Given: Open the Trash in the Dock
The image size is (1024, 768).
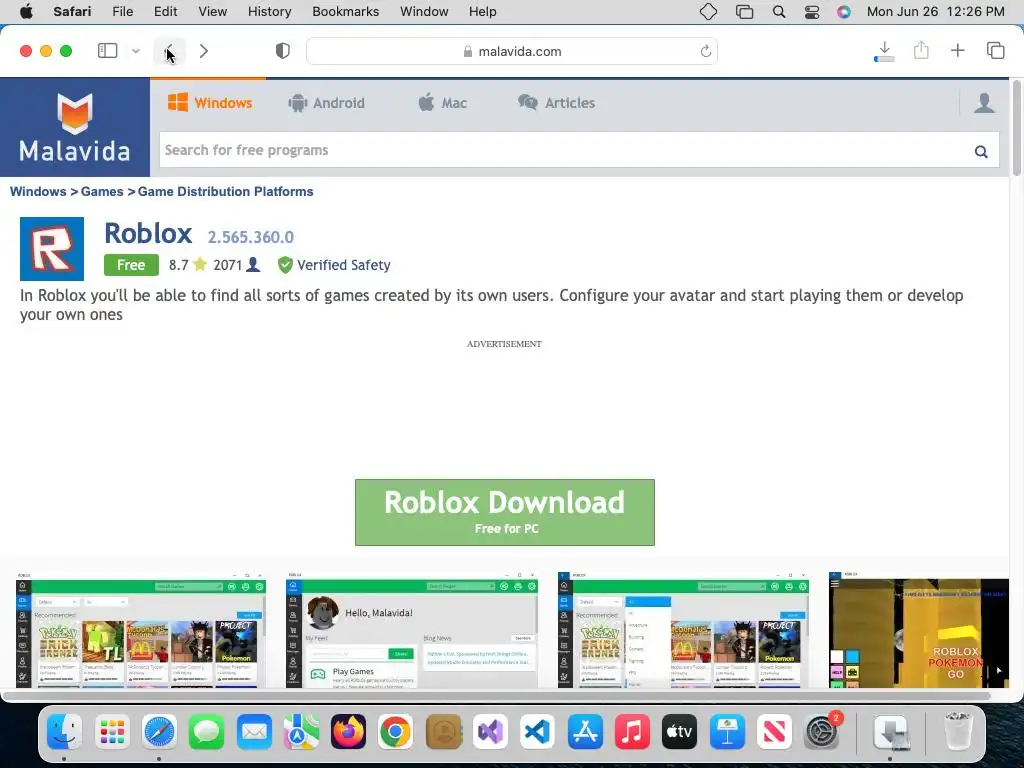Looking at the screenshot, I should [957, 731].
